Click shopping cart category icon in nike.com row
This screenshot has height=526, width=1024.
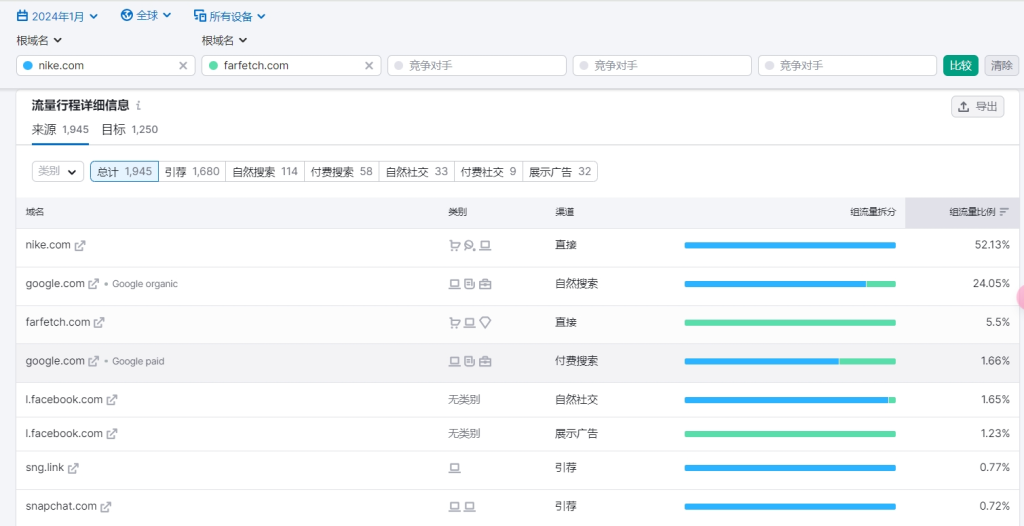click(x=455, y=246)
